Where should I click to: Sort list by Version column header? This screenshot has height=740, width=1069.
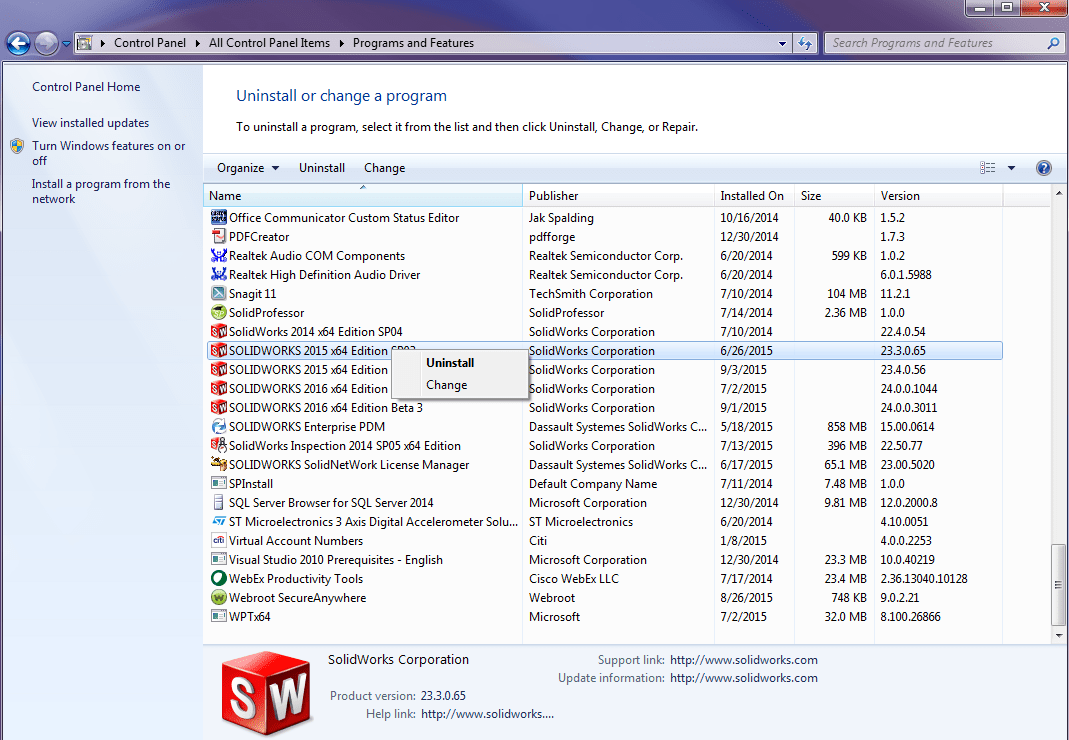coord(938,196)
